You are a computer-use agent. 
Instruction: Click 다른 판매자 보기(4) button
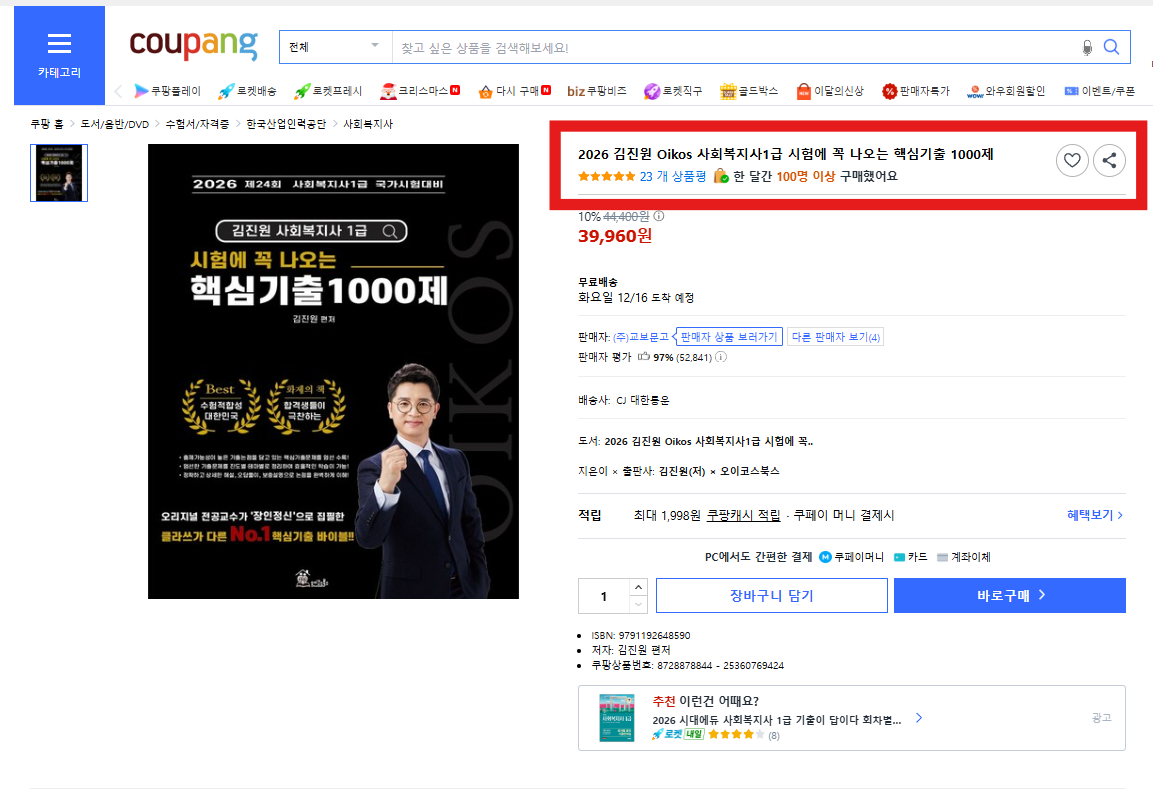point(835,337)
